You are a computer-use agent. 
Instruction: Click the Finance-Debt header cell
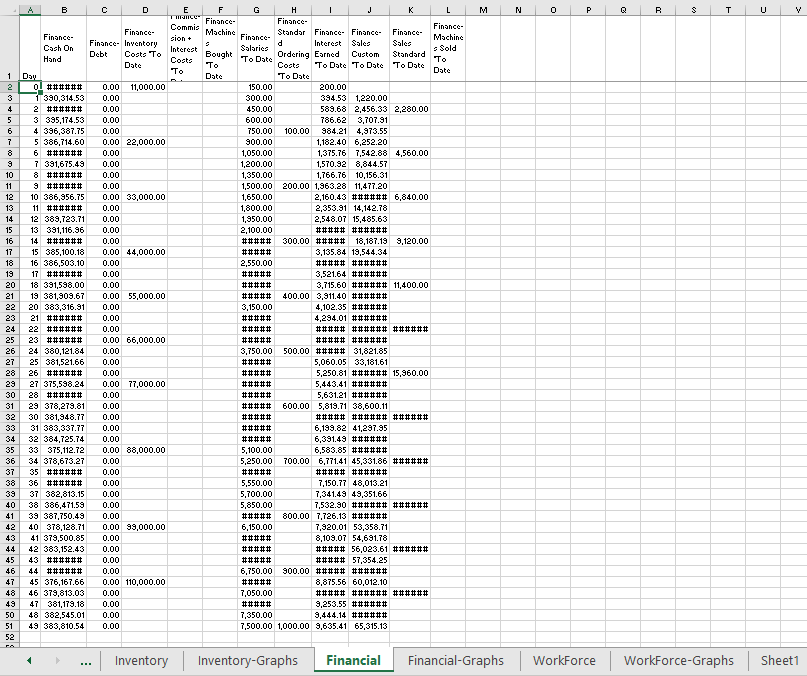click(104, 48)
